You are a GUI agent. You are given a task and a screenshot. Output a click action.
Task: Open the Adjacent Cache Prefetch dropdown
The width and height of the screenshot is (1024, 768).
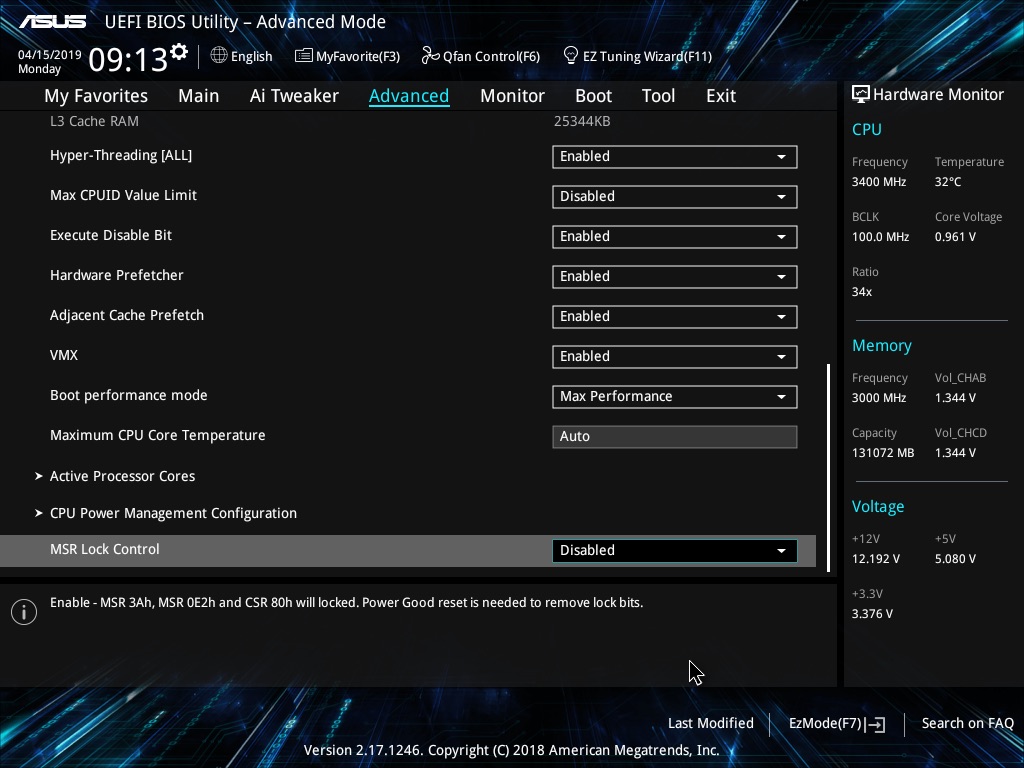pos(675,317)
